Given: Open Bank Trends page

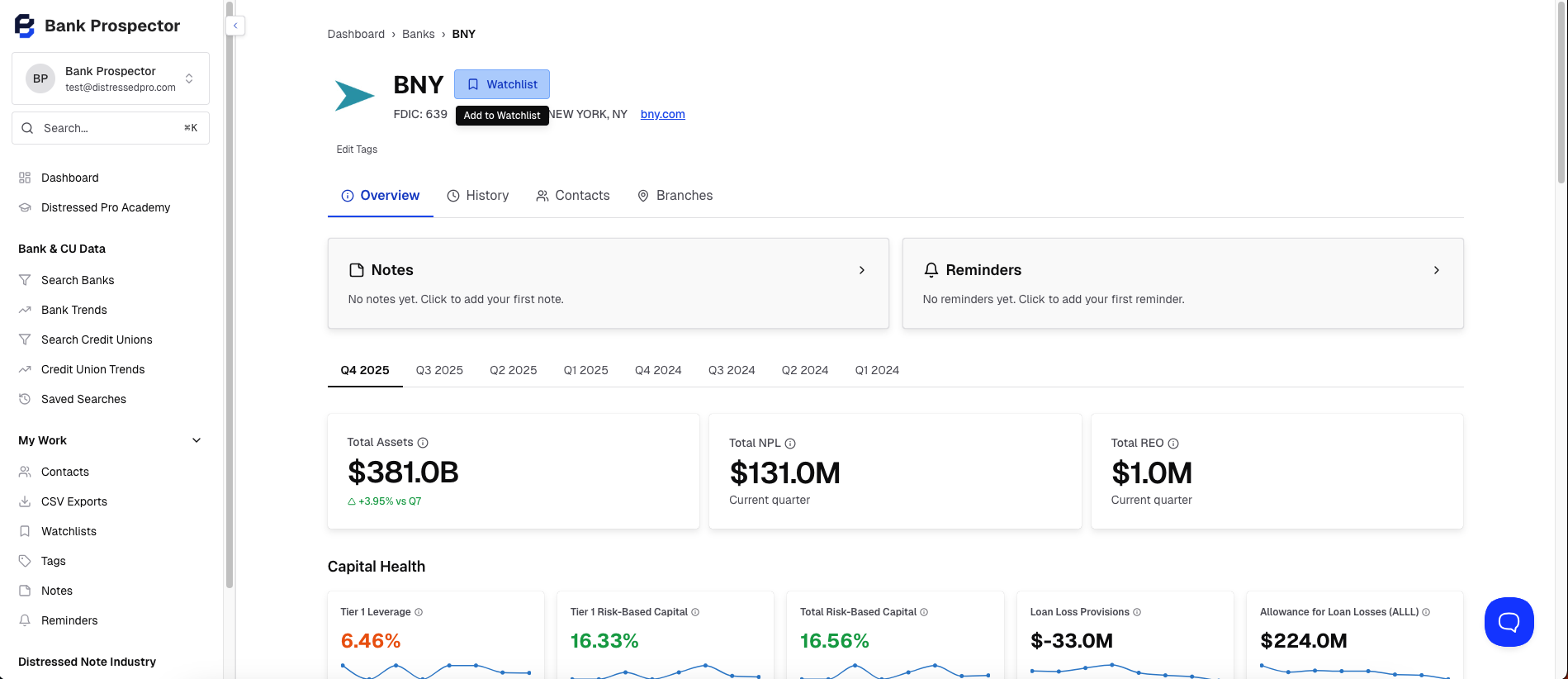Looking at the screenshot, I should tap(111, 310).
